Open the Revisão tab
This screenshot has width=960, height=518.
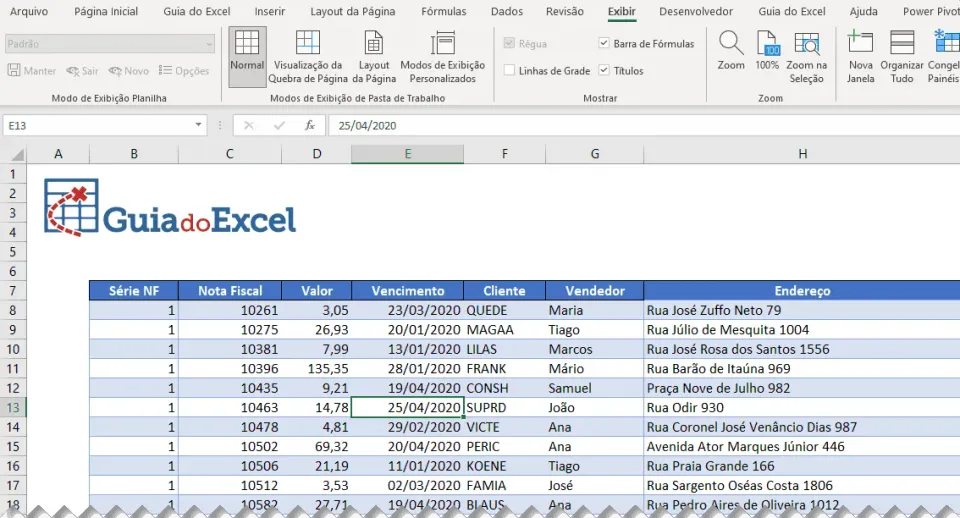click(564, 11)
